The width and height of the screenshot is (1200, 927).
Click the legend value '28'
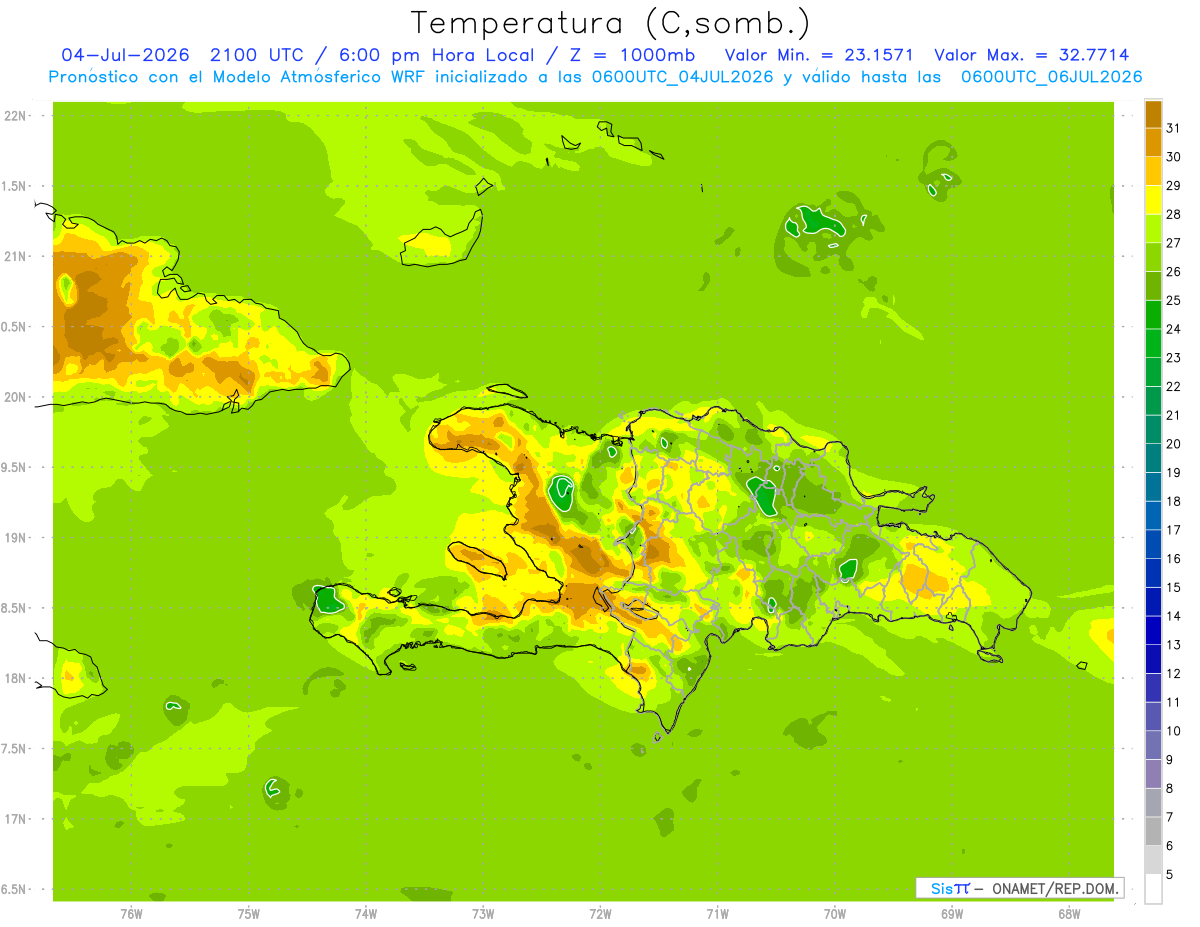coord(1174,213)
